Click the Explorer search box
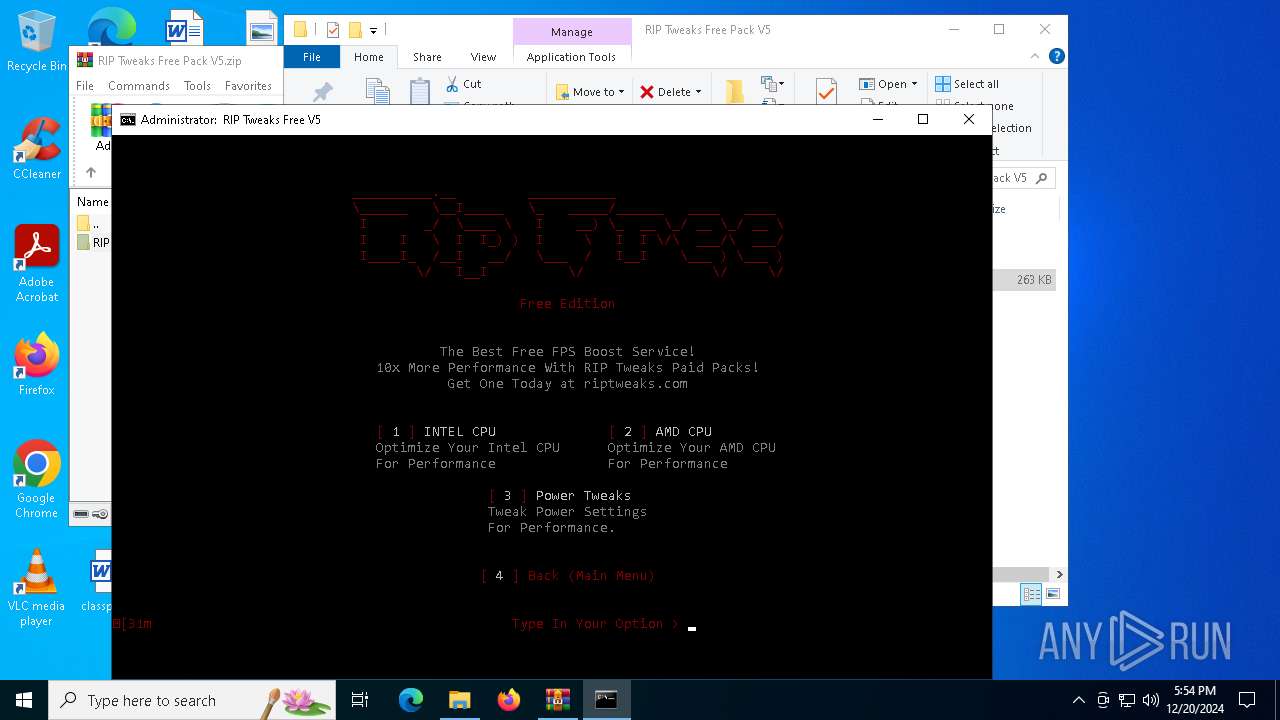This screenshot has width=1280, height=720. (1023, 178)
